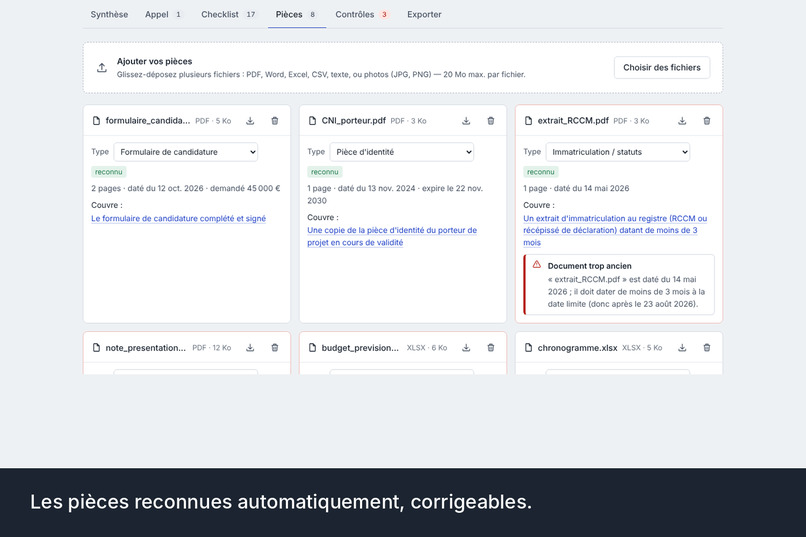Download chronogramme.xlsx
The width and height of the screenshot is (806, 537).
[682, 348]
